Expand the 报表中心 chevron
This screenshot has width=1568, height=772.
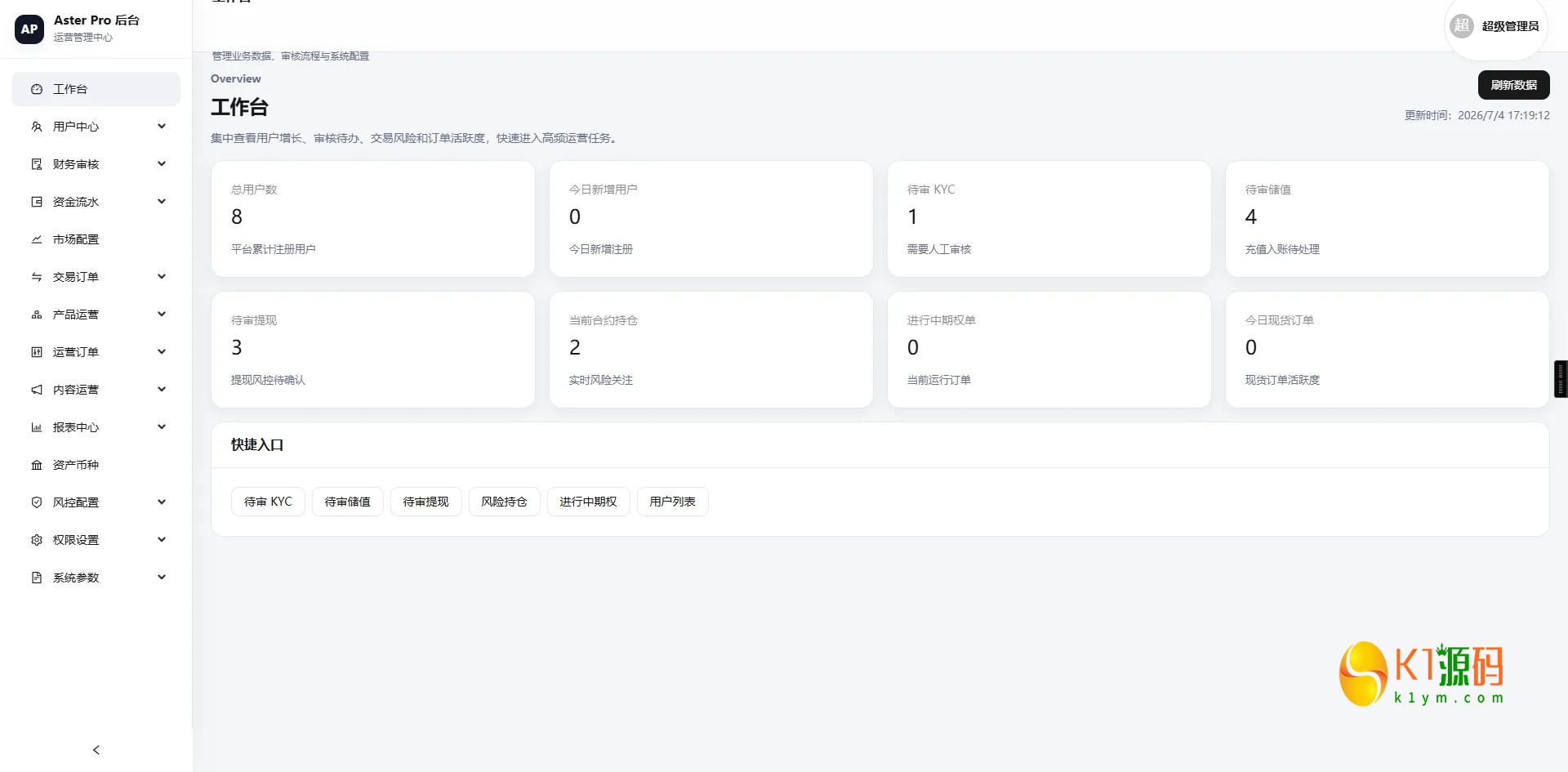(162, 426)
